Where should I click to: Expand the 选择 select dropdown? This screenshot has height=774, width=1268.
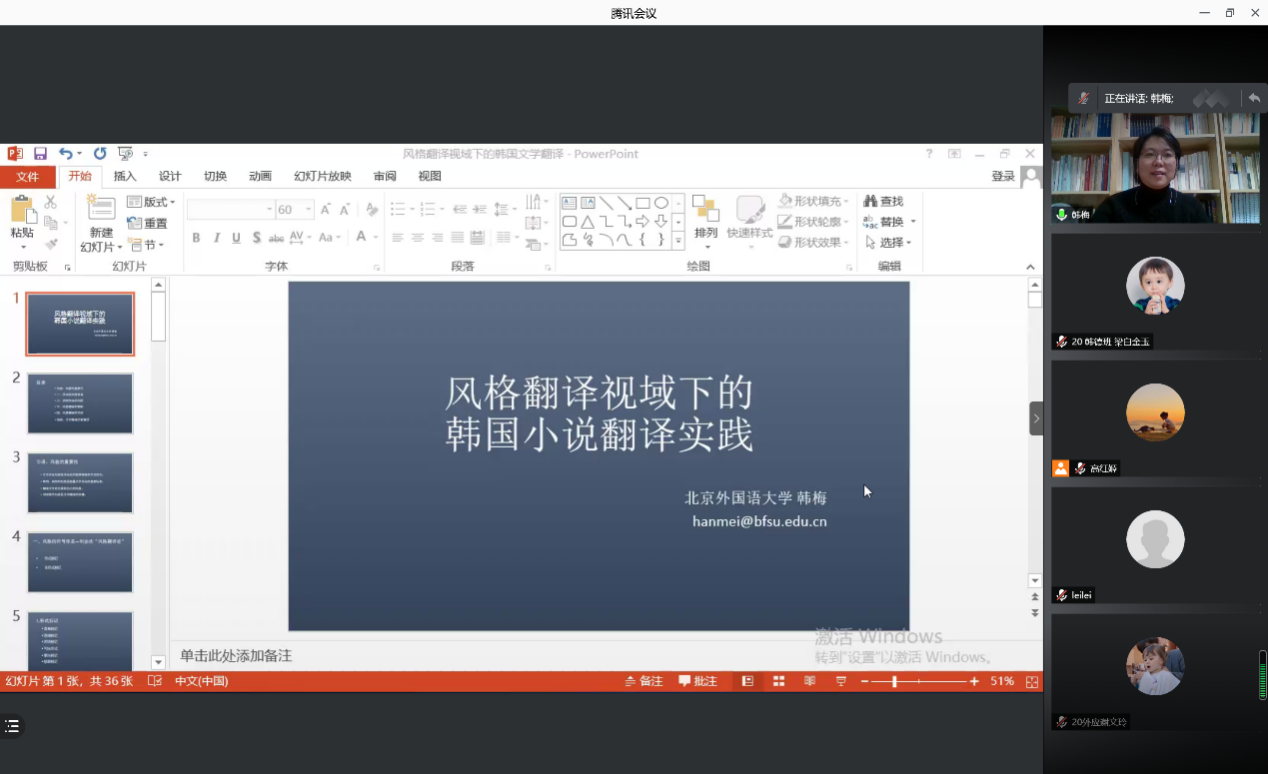tap(890, 243)
